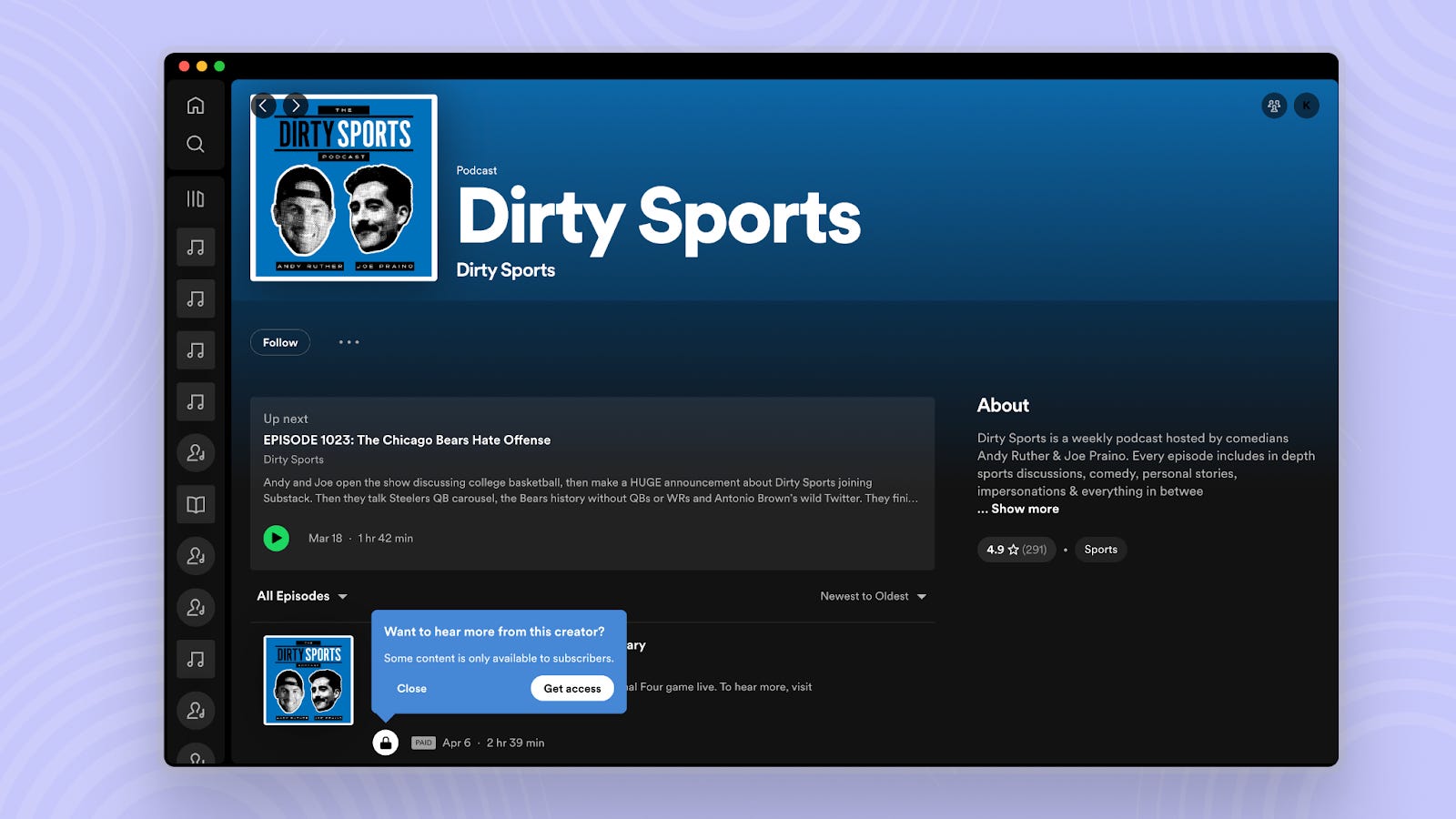Open the artist item directly below the book icon

click(x=196, y=556)
